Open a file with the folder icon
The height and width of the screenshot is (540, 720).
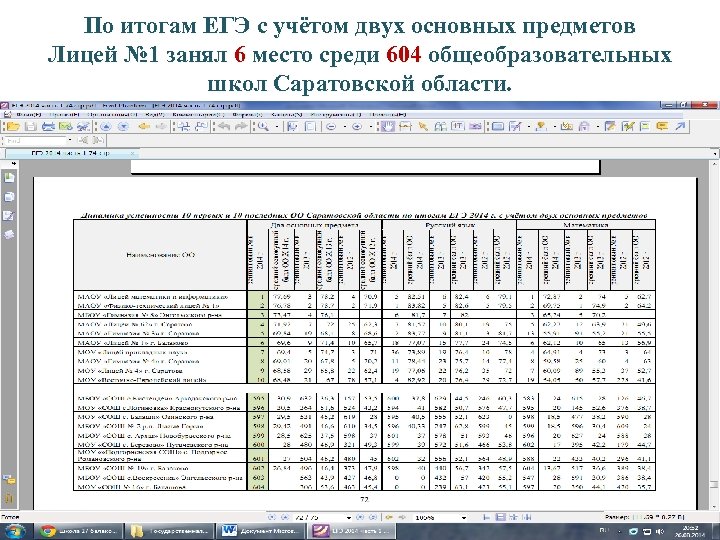point(12,126)
